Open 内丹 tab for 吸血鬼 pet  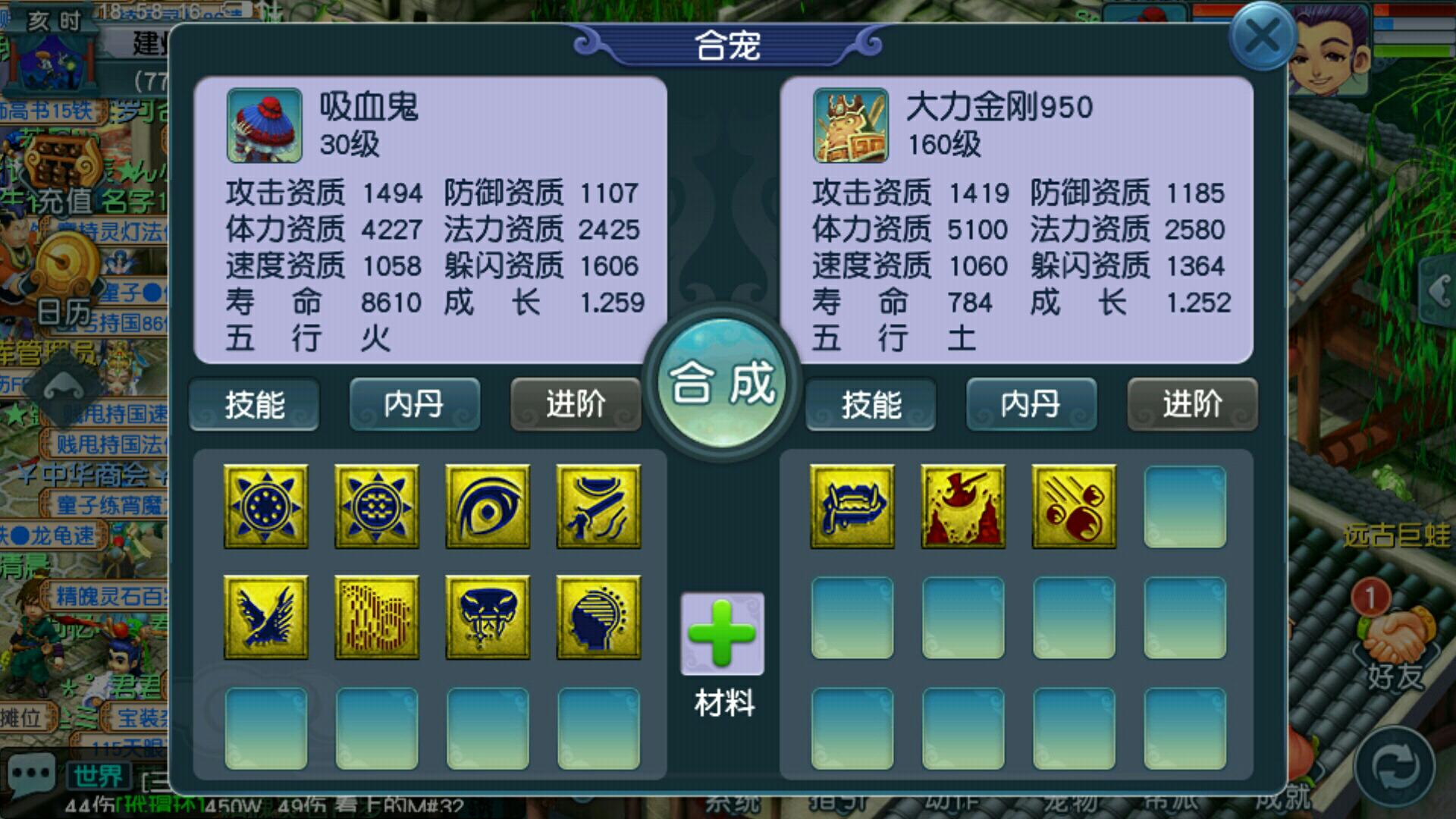(414, 404)
